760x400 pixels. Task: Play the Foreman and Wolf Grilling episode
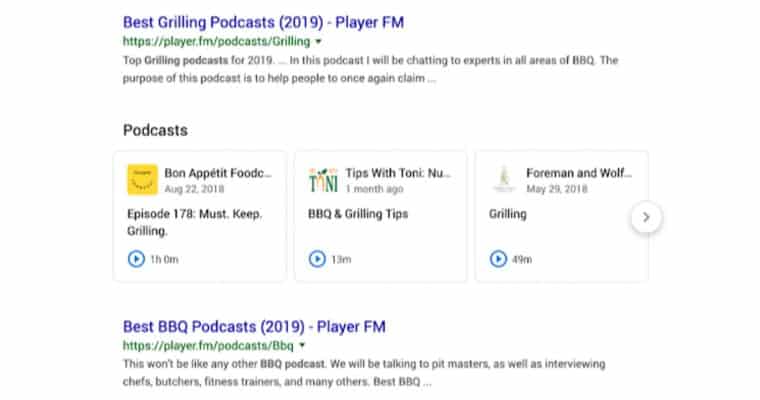pyautogui.click(x=498, y=259)
